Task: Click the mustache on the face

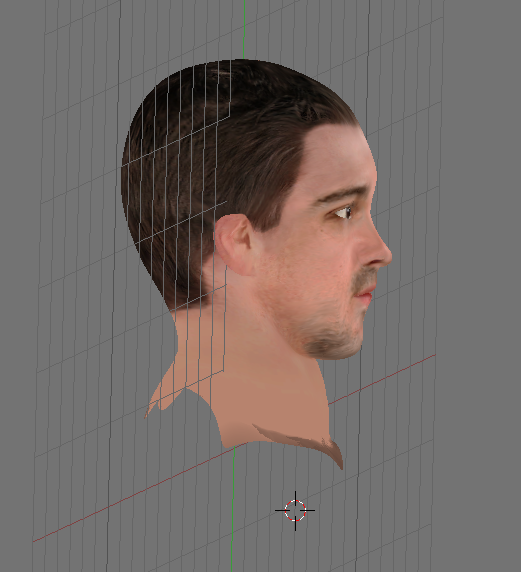Action: coord(365,279)
